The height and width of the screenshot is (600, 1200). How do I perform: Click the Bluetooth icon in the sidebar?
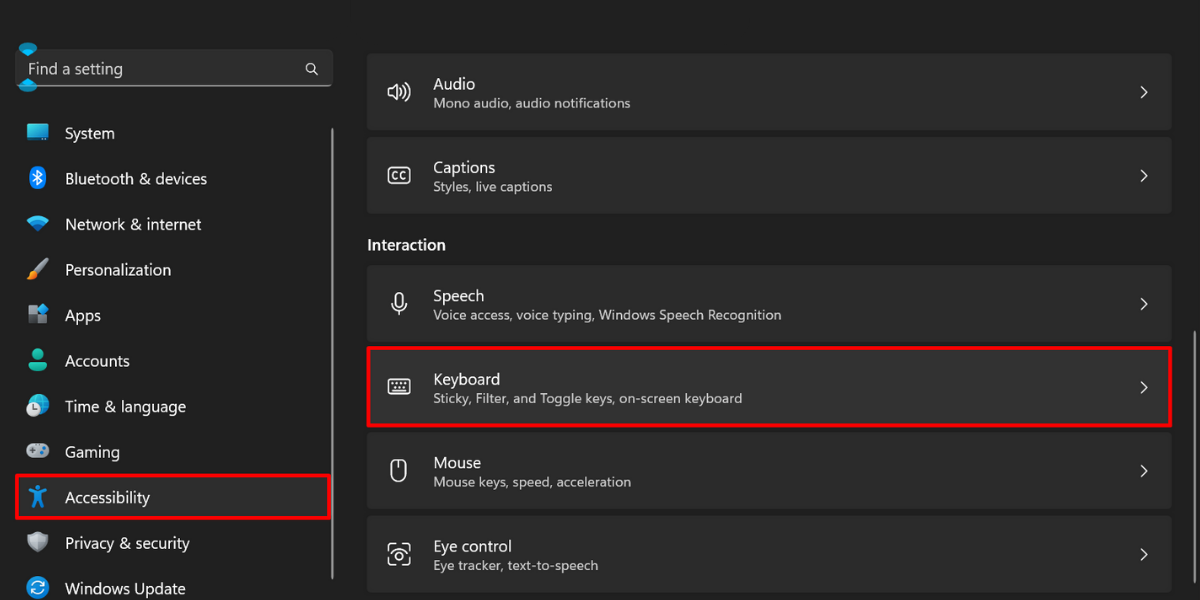[38, 178]
